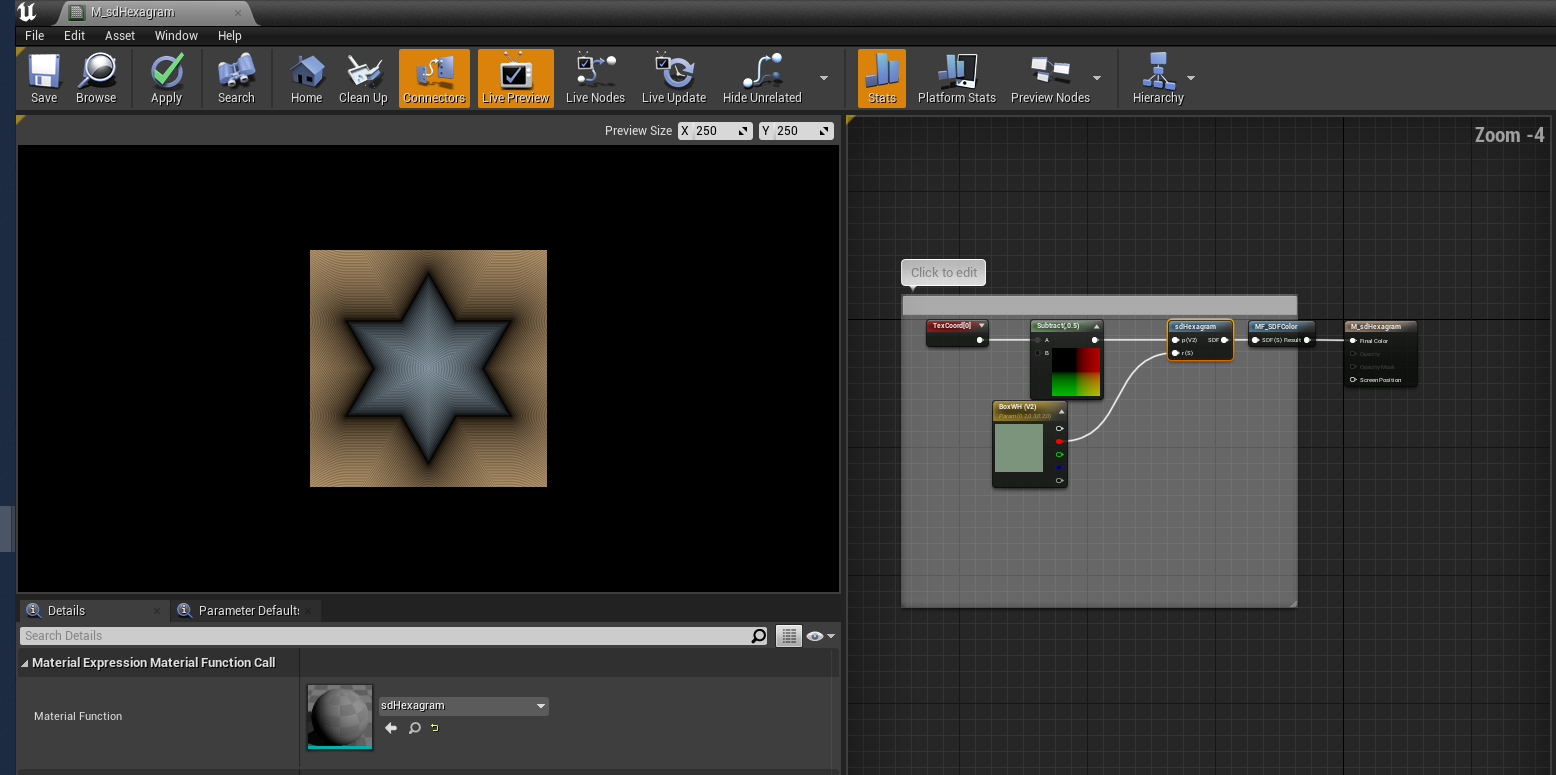Open the Hide Unrelated dropdown arrow
The width and height of the screenshot is (1556, 775).
point(822,79)
